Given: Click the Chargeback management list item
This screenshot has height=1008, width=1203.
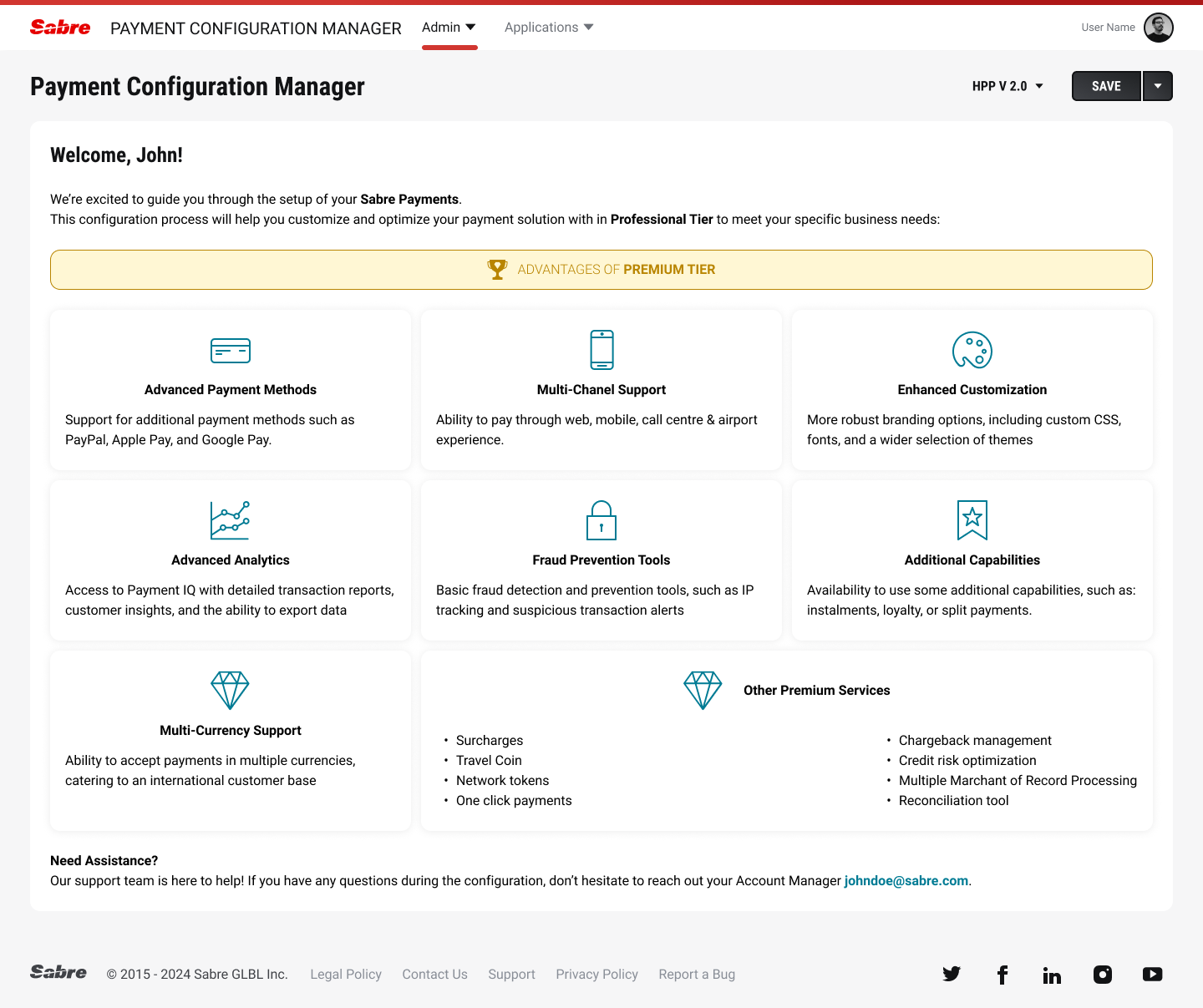Looking at the screenshot, I should point(975,741).
